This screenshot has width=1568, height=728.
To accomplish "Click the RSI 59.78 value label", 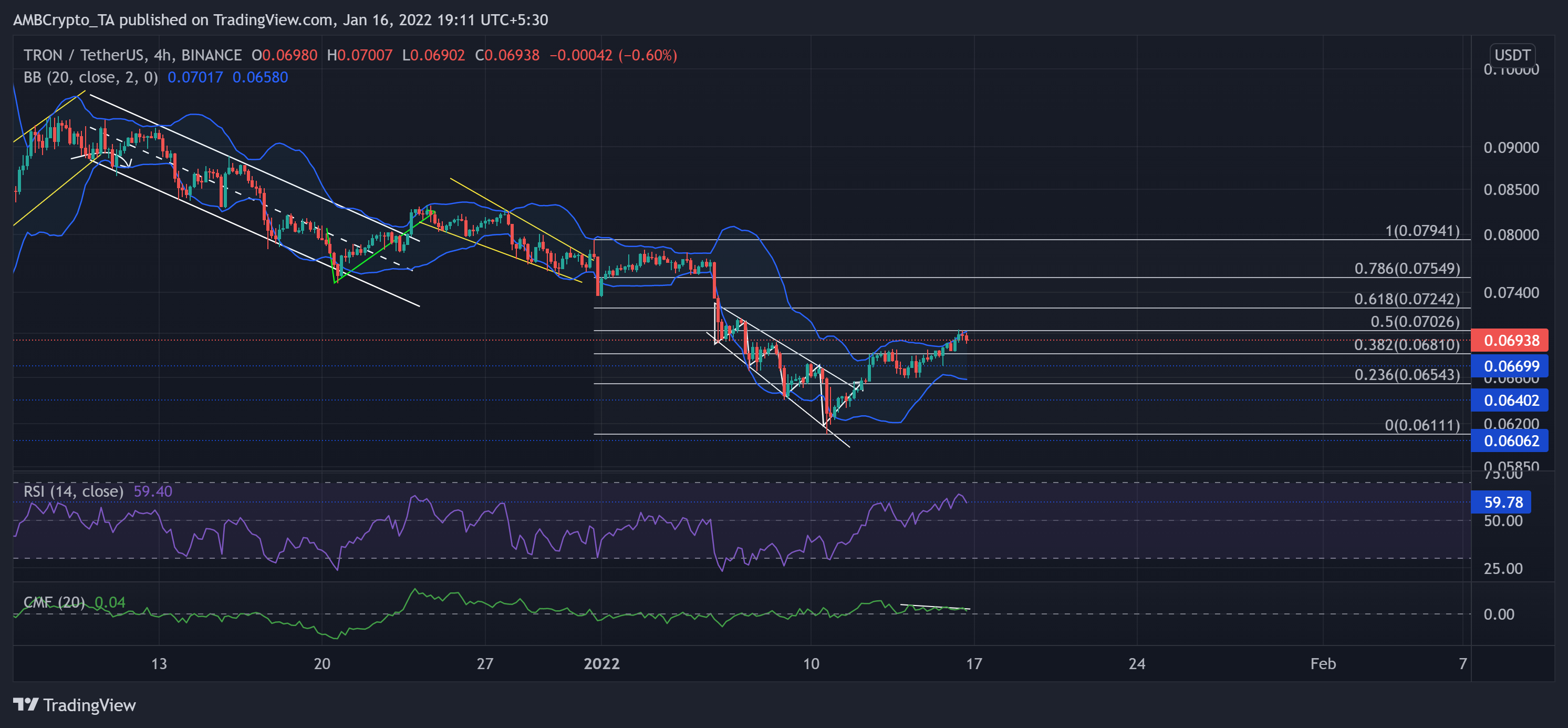I will [x=1502, y=502].
